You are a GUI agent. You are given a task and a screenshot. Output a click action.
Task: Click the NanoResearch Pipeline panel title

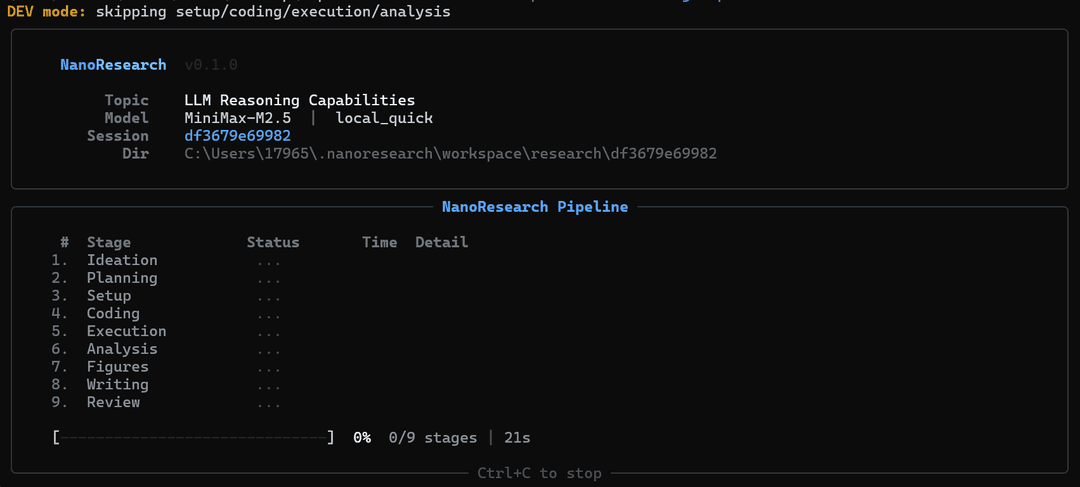coord(534,207)
